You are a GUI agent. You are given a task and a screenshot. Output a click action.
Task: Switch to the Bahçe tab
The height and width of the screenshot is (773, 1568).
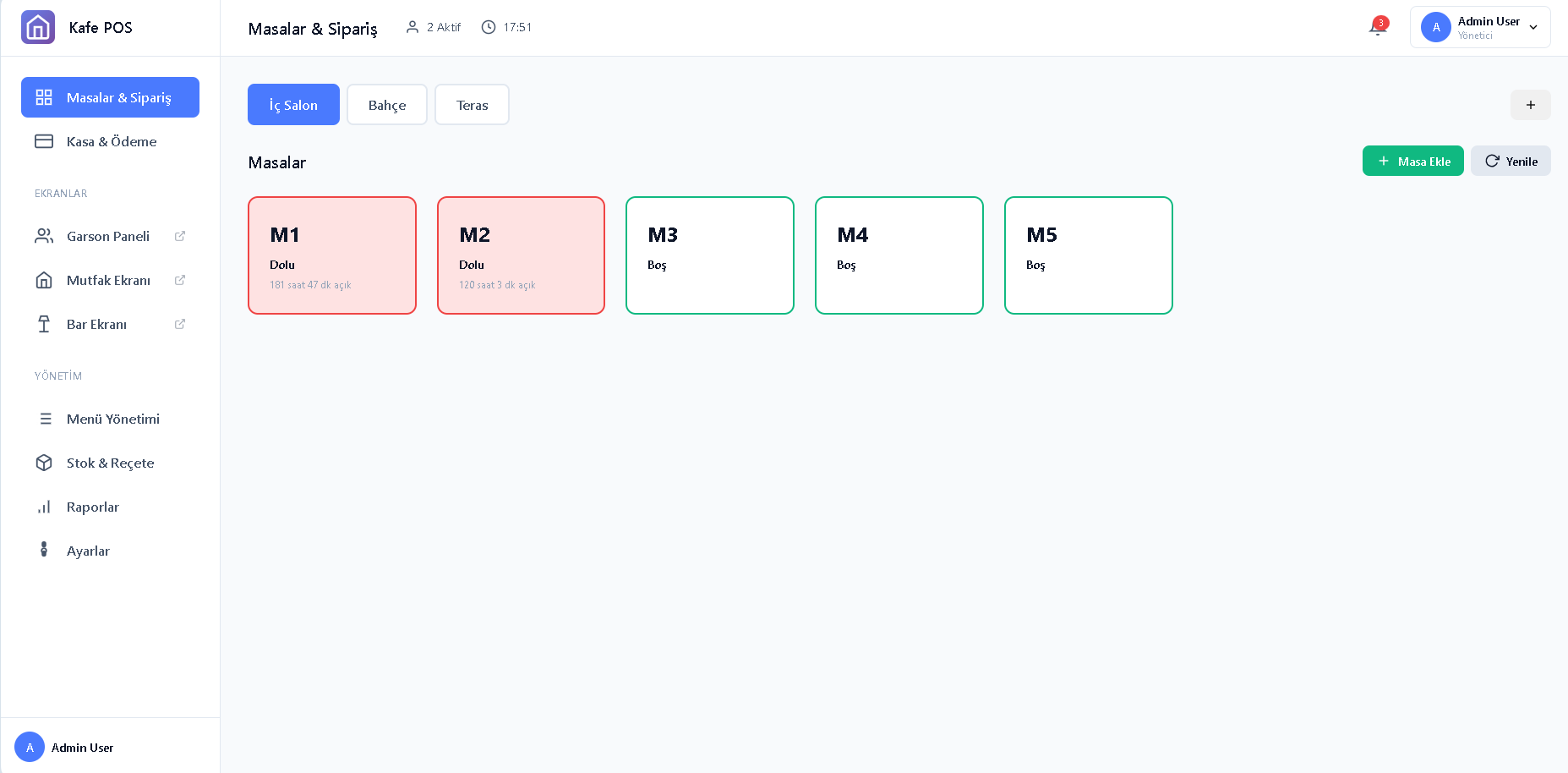tap(387, 105)
